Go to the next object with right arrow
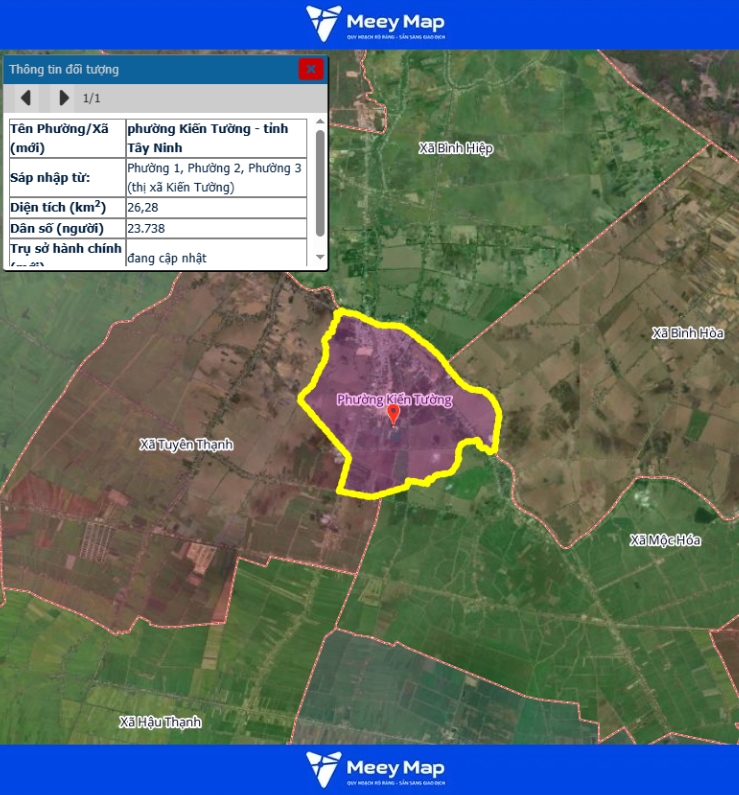Image resolution: width=739 pixels, height=795 pixels. pos(64,98)
